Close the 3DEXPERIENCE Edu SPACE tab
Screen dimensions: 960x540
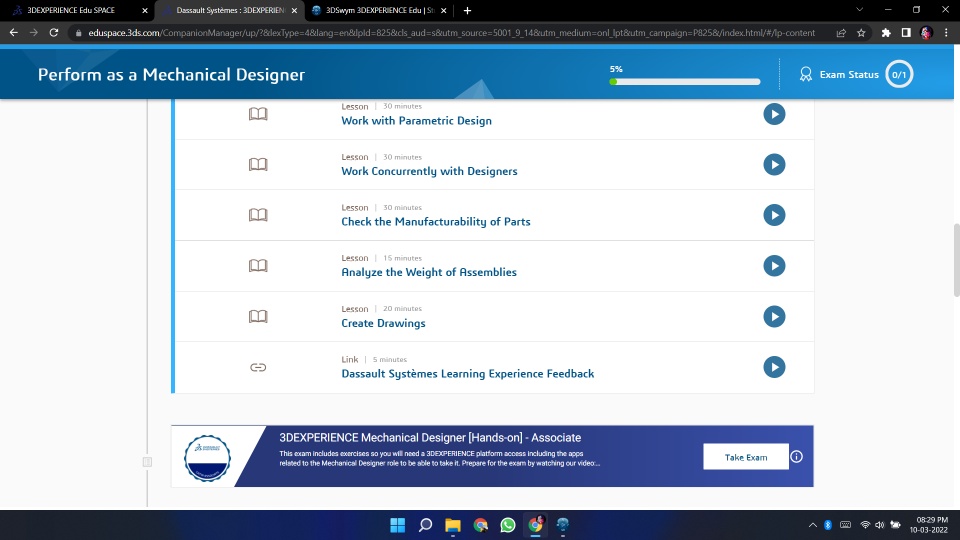pos(144,10)
